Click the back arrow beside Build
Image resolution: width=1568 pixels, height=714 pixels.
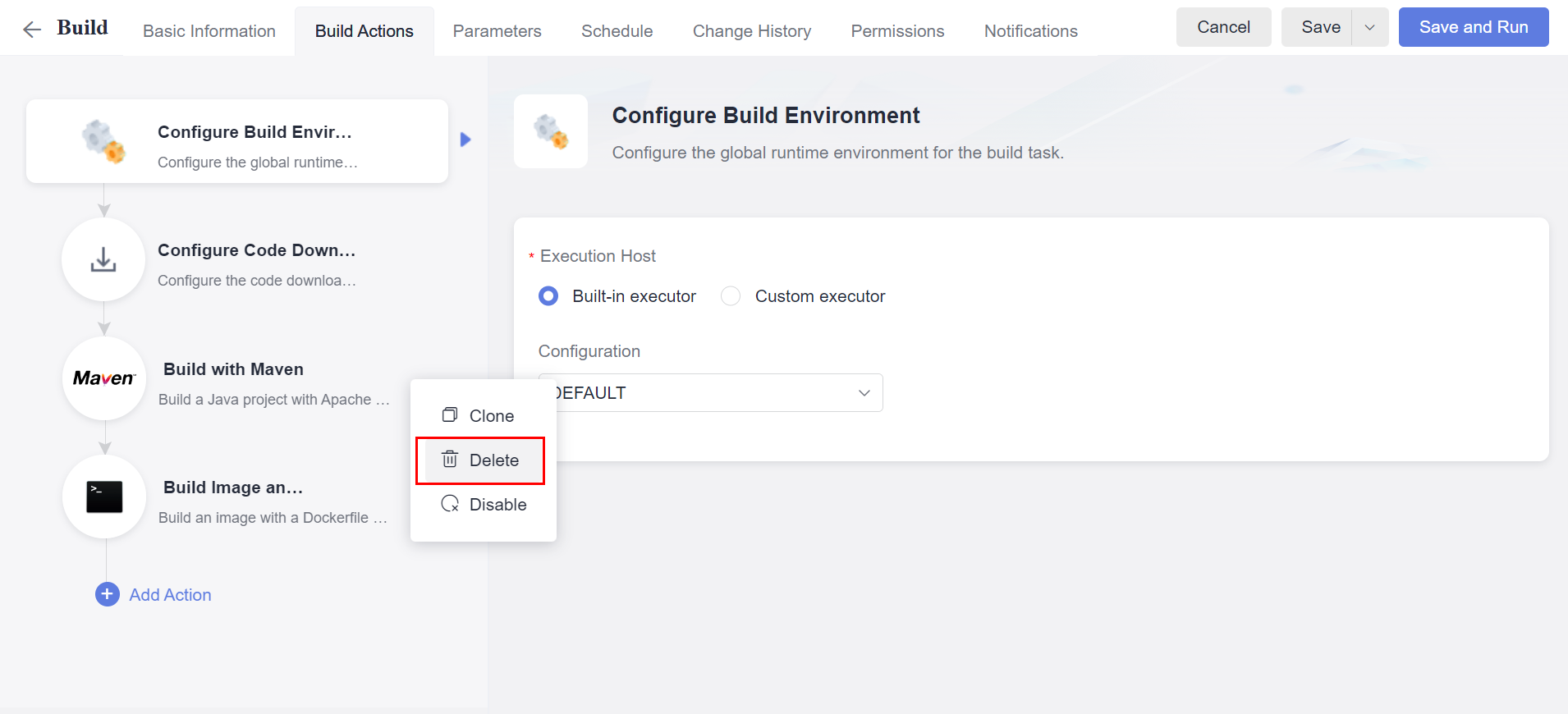32,30
